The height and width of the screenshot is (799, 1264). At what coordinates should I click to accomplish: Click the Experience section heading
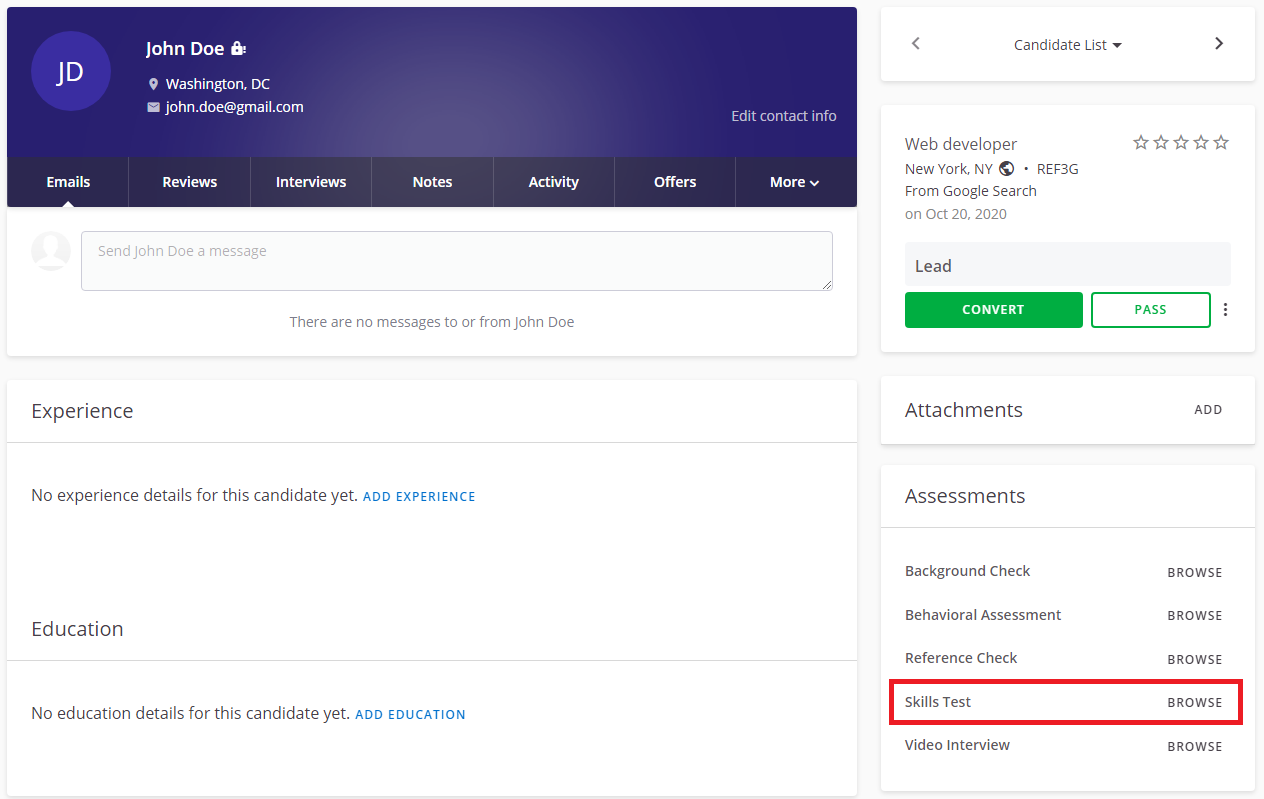(82, 411)
